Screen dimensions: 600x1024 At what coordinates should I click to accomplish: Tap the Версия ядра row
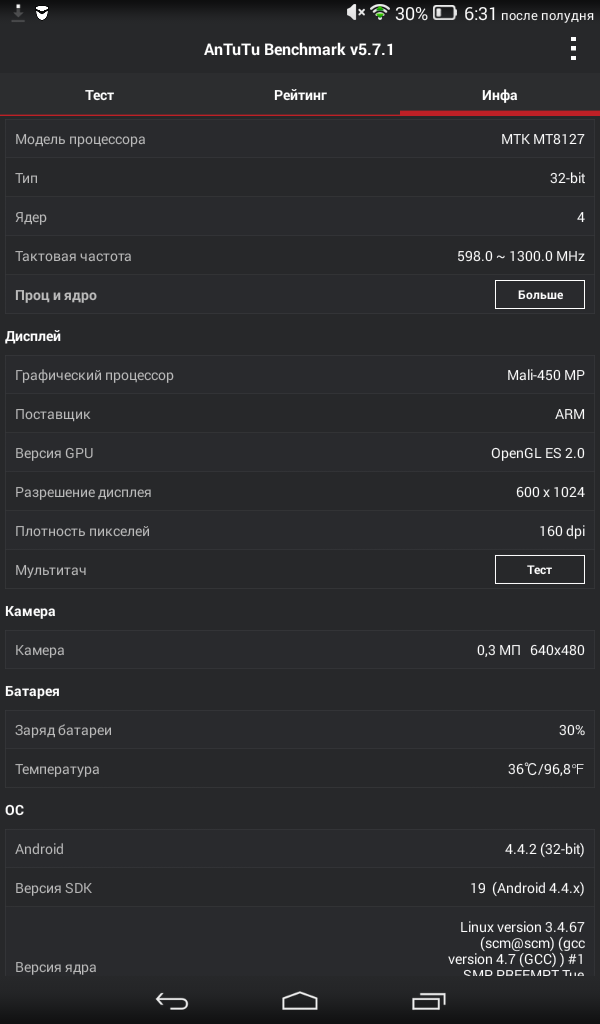[x=300, y=942]
